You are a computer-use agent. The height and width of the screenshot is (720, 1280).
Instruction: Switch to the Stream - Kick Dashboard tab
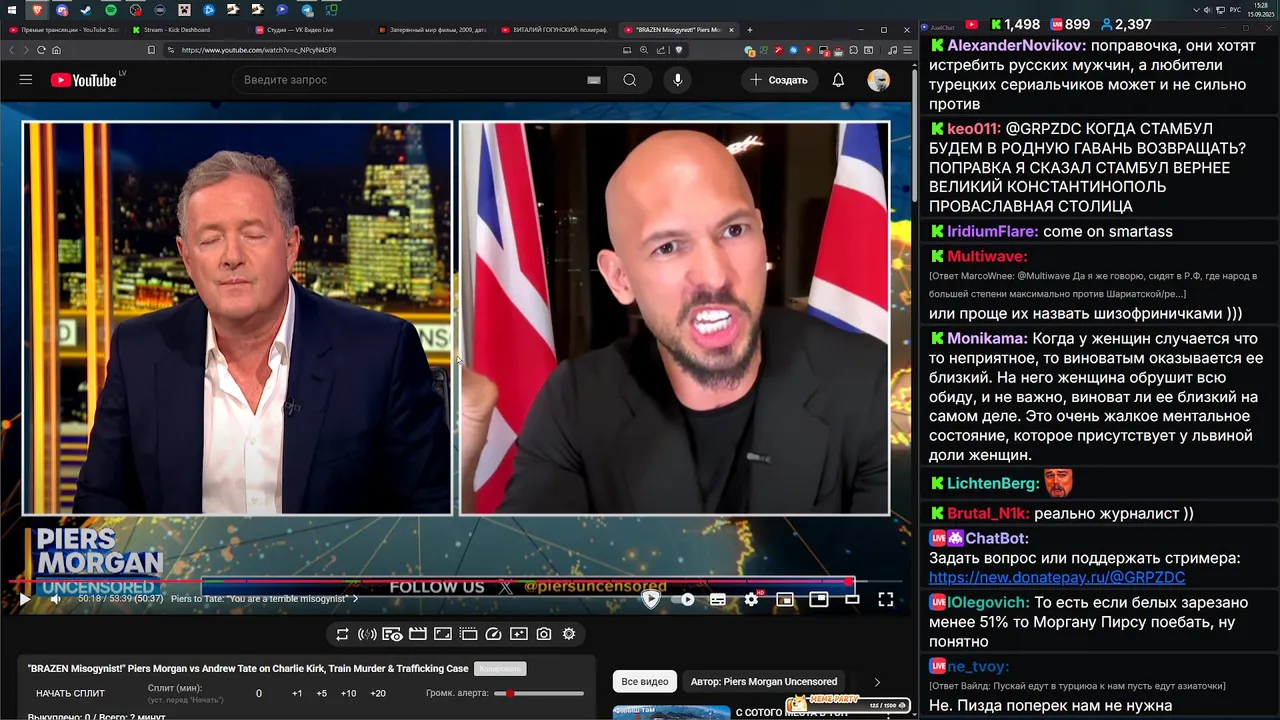(x=183, y=30)
